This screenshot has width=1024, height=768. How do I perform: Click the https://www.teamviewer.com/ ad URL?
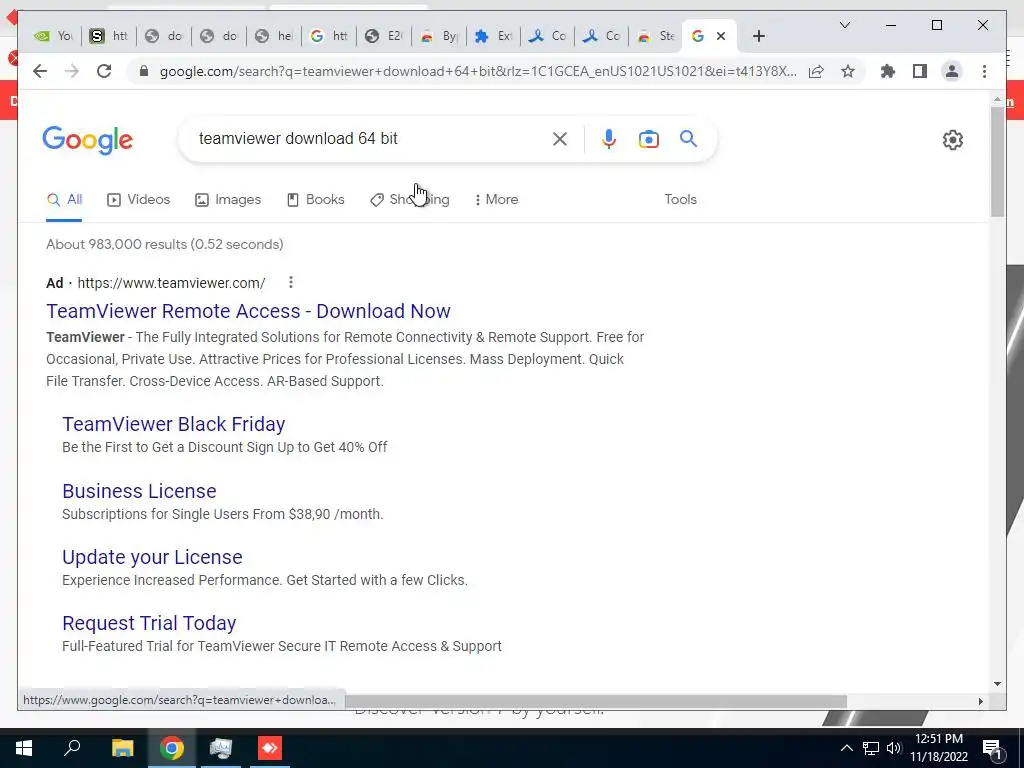point(171,283)
